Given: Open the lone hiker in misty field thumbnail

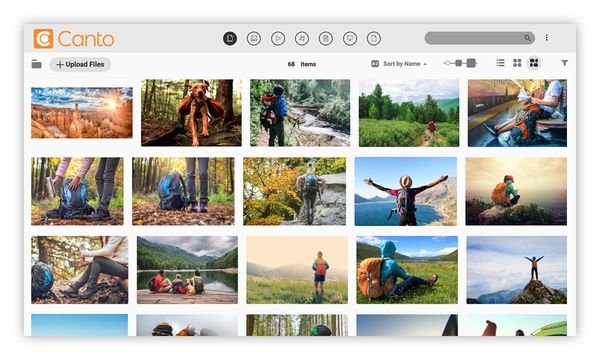Looking at the screenshot, I should click(x=297, y=270).
